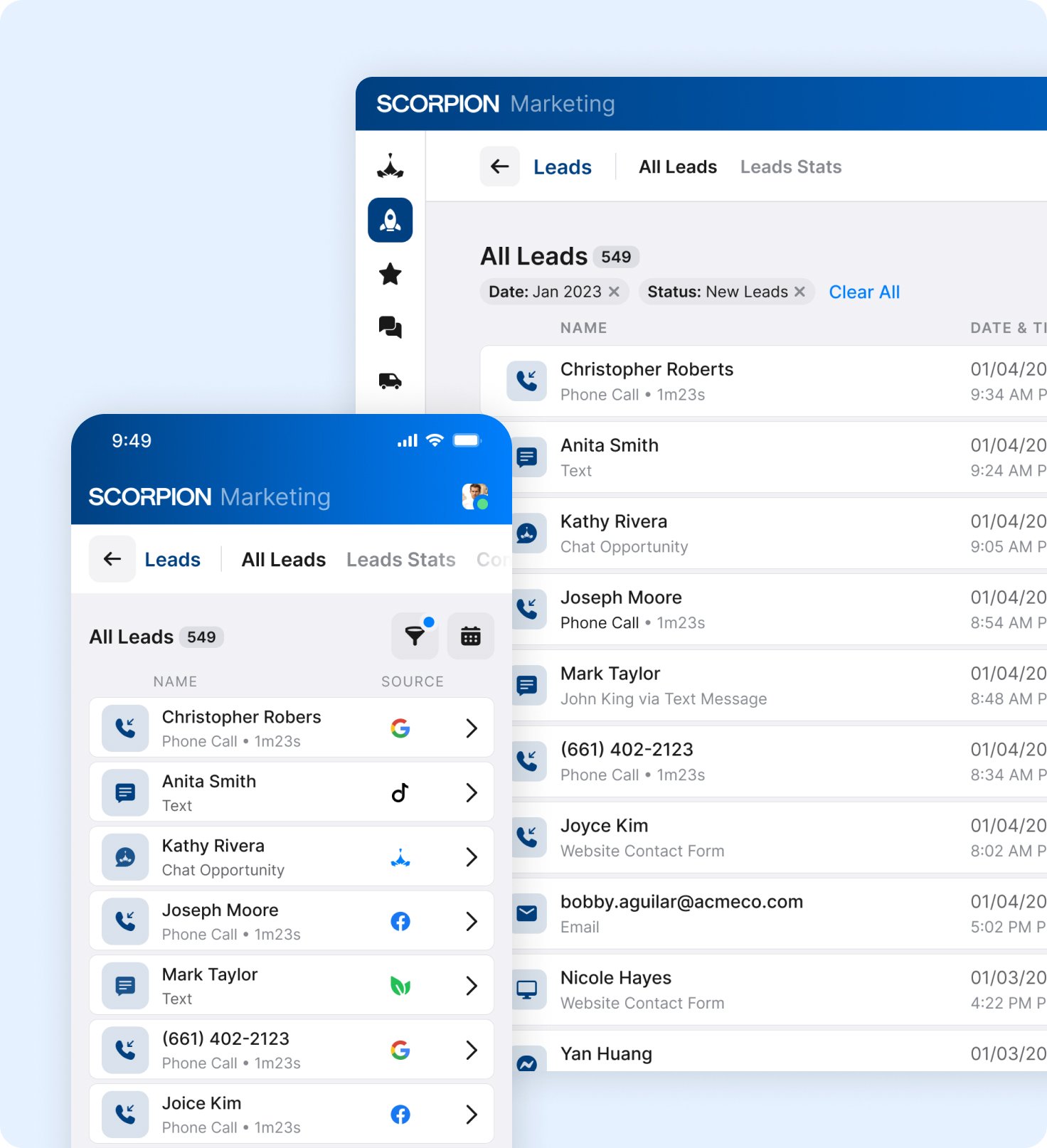Click green leaf source icon for Mark Taylor
Screen dimensions: 1047x1148
coord(400,986)
